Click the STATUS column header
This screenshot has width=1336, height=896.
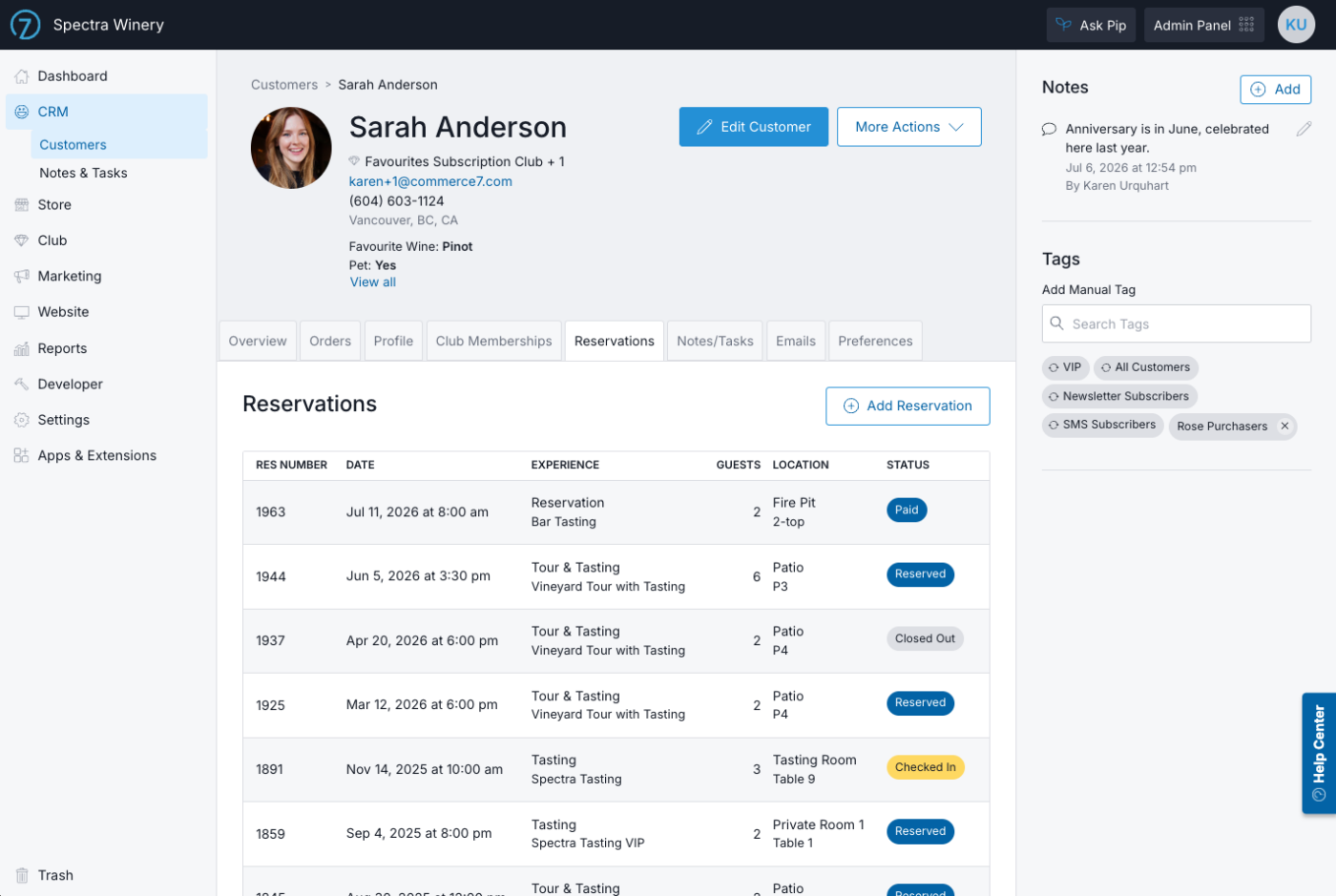(908, 466)
